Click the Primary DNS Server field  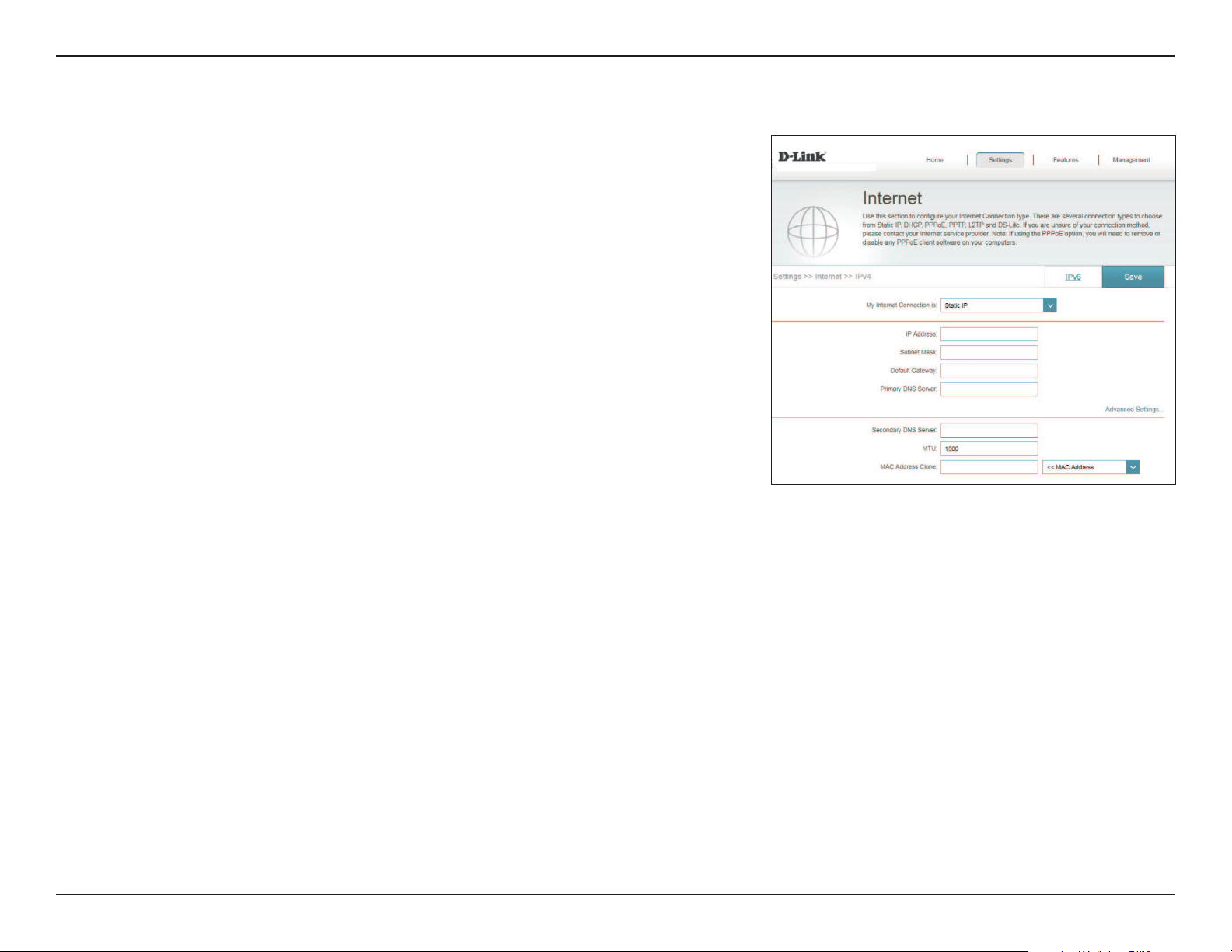point(989,389)
